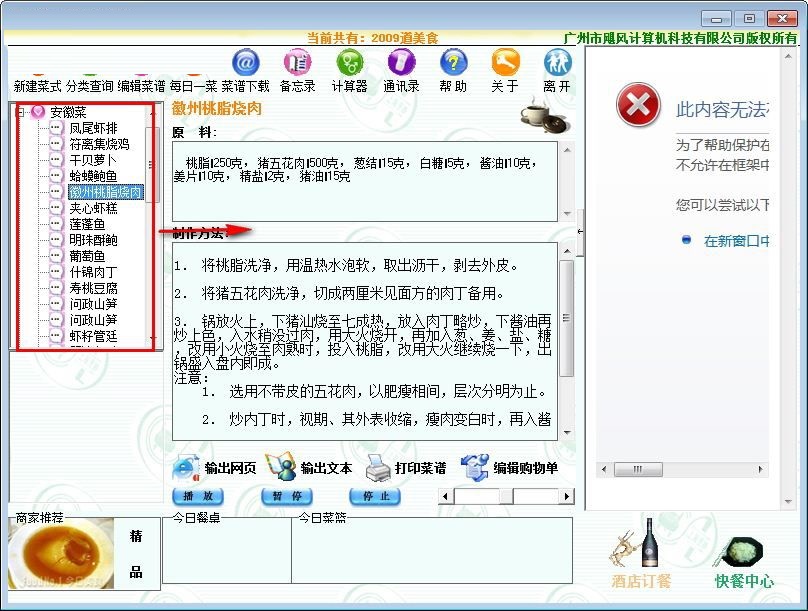Select 什锦肉丁 in the recipe tree
The height and width of the screenshot is (611, 808).
pos(93,272)
